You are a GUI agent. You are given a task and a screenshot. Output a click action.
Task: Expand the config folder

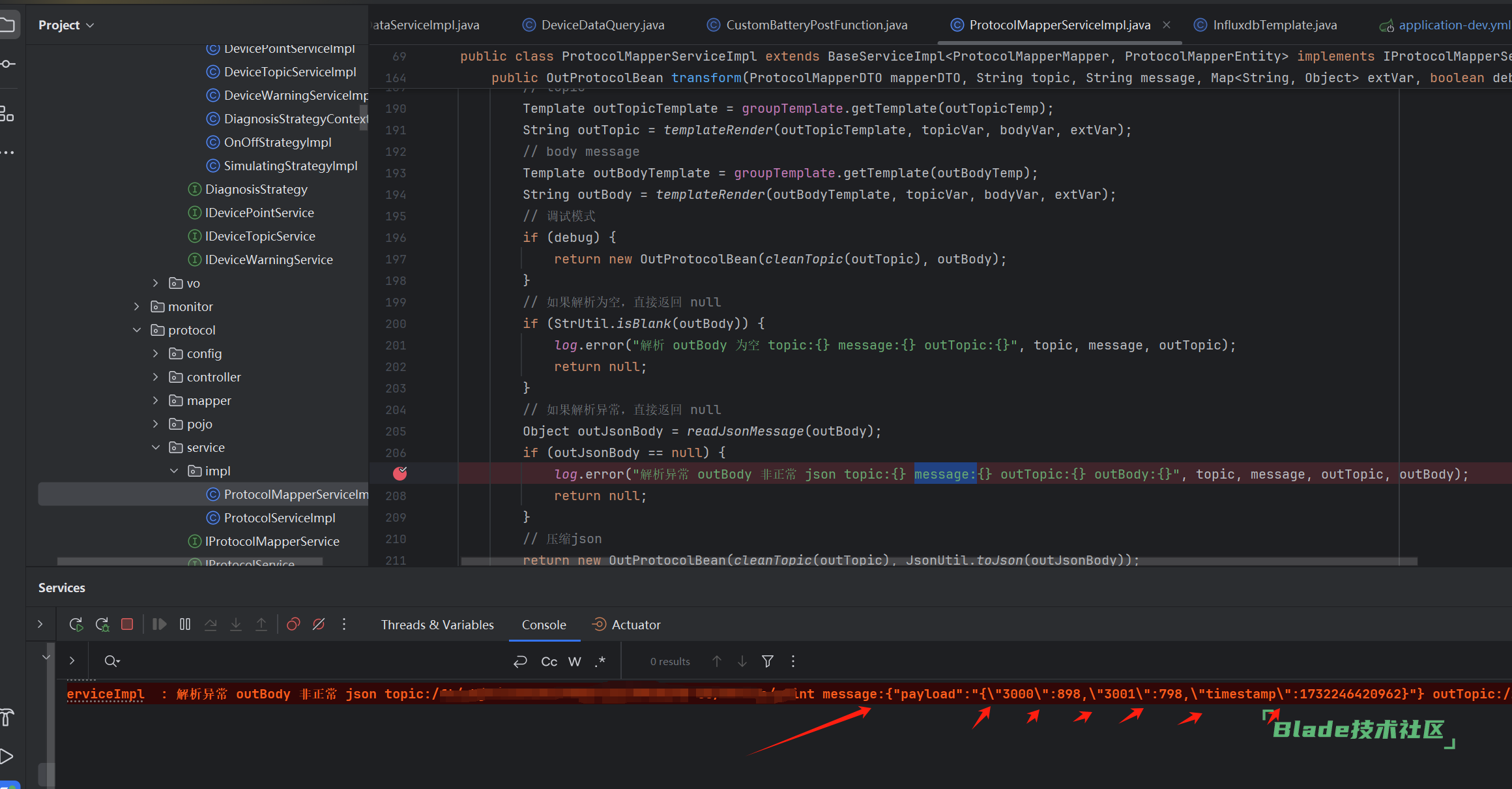click(155, 353)
